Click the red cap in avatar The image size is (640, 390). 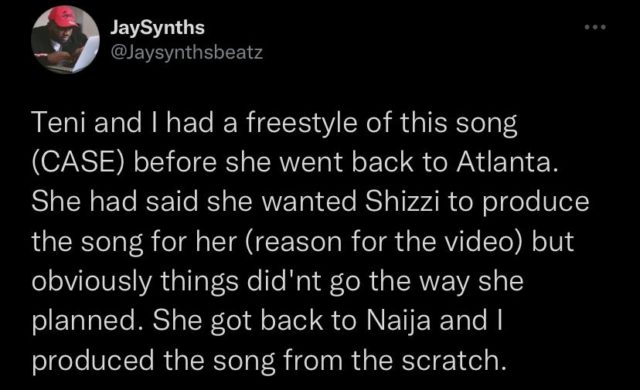point(63,17)
